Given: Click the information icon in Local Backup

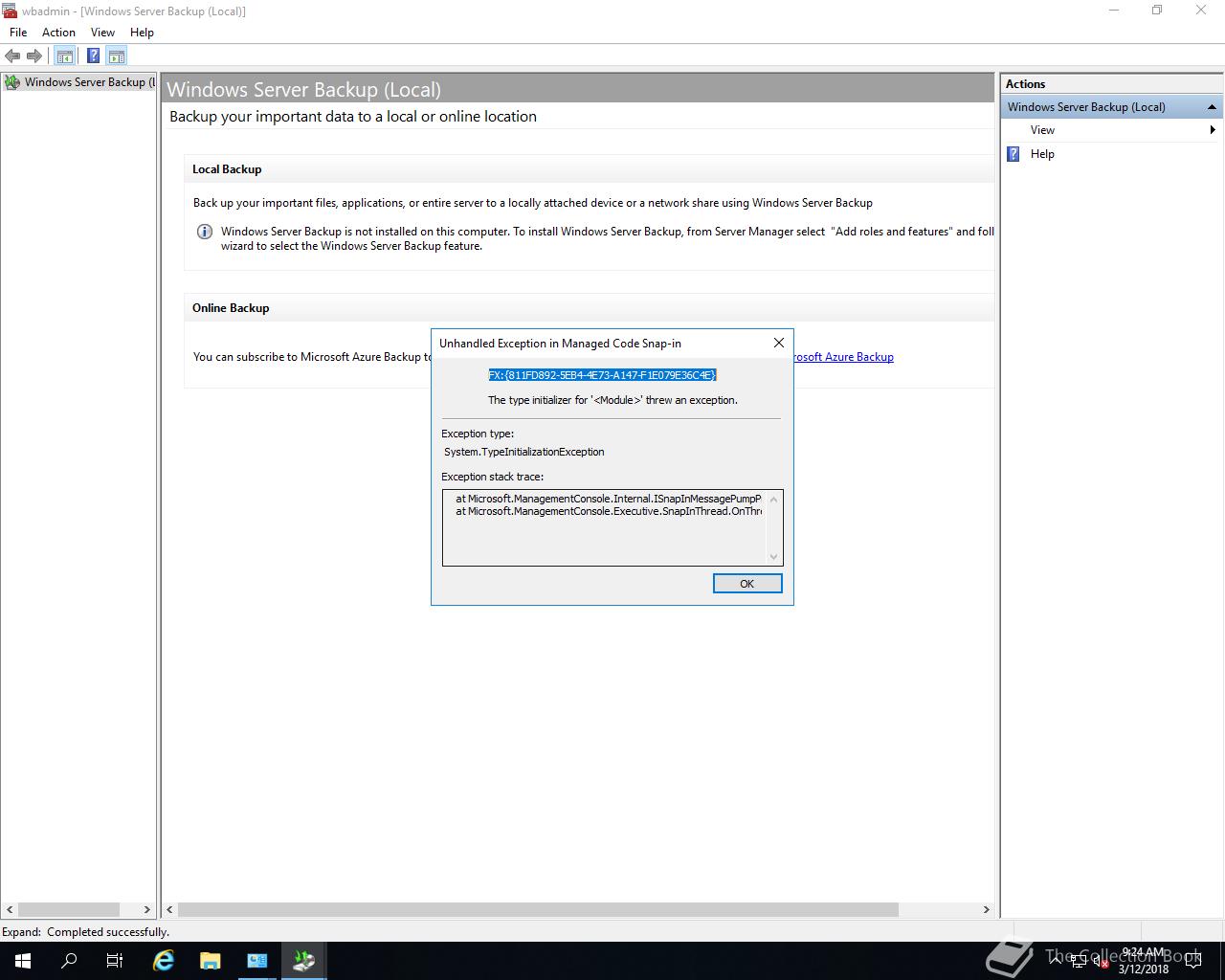Looking at the screenshot, I should (x=204, y=232).
